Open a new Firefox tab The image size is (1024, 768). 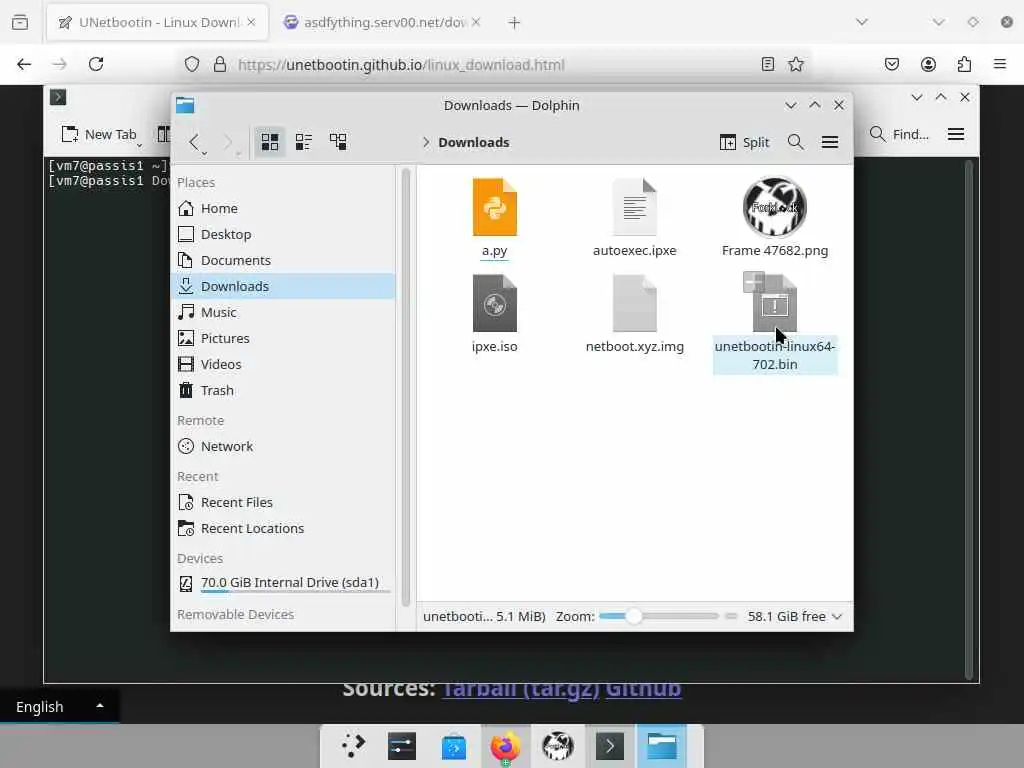pyautogui.click(x=514, y=23)
